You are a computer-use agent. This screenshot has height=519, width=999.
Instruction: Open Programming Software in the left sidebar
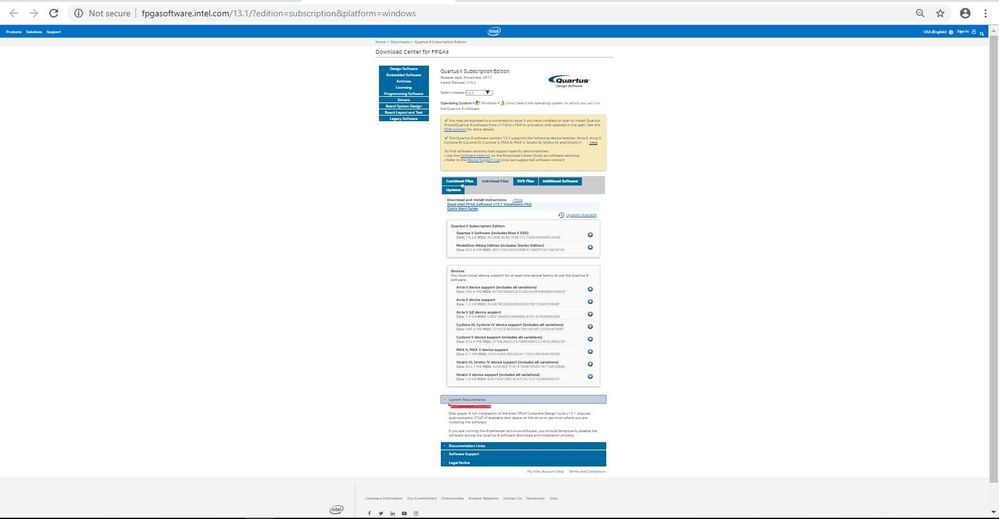coord(404,94)
